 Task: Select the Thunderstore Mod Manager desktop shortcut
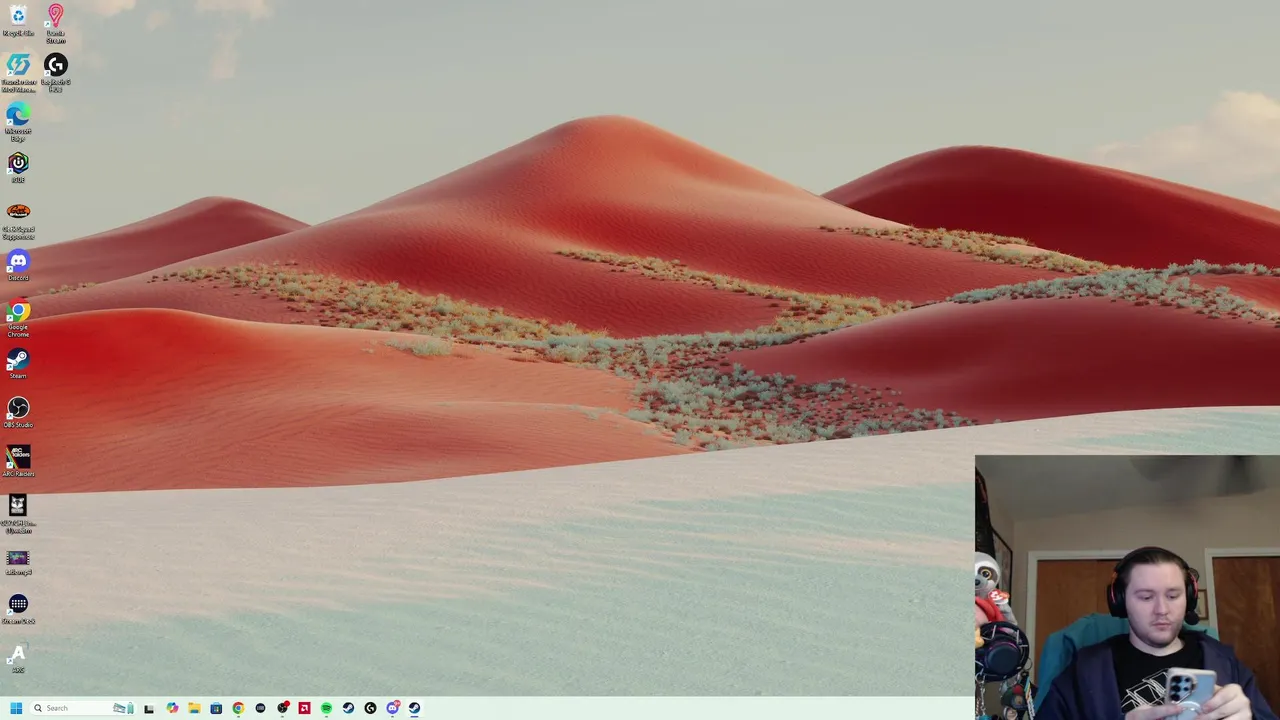pyautogui.click(x=18, y=73)
